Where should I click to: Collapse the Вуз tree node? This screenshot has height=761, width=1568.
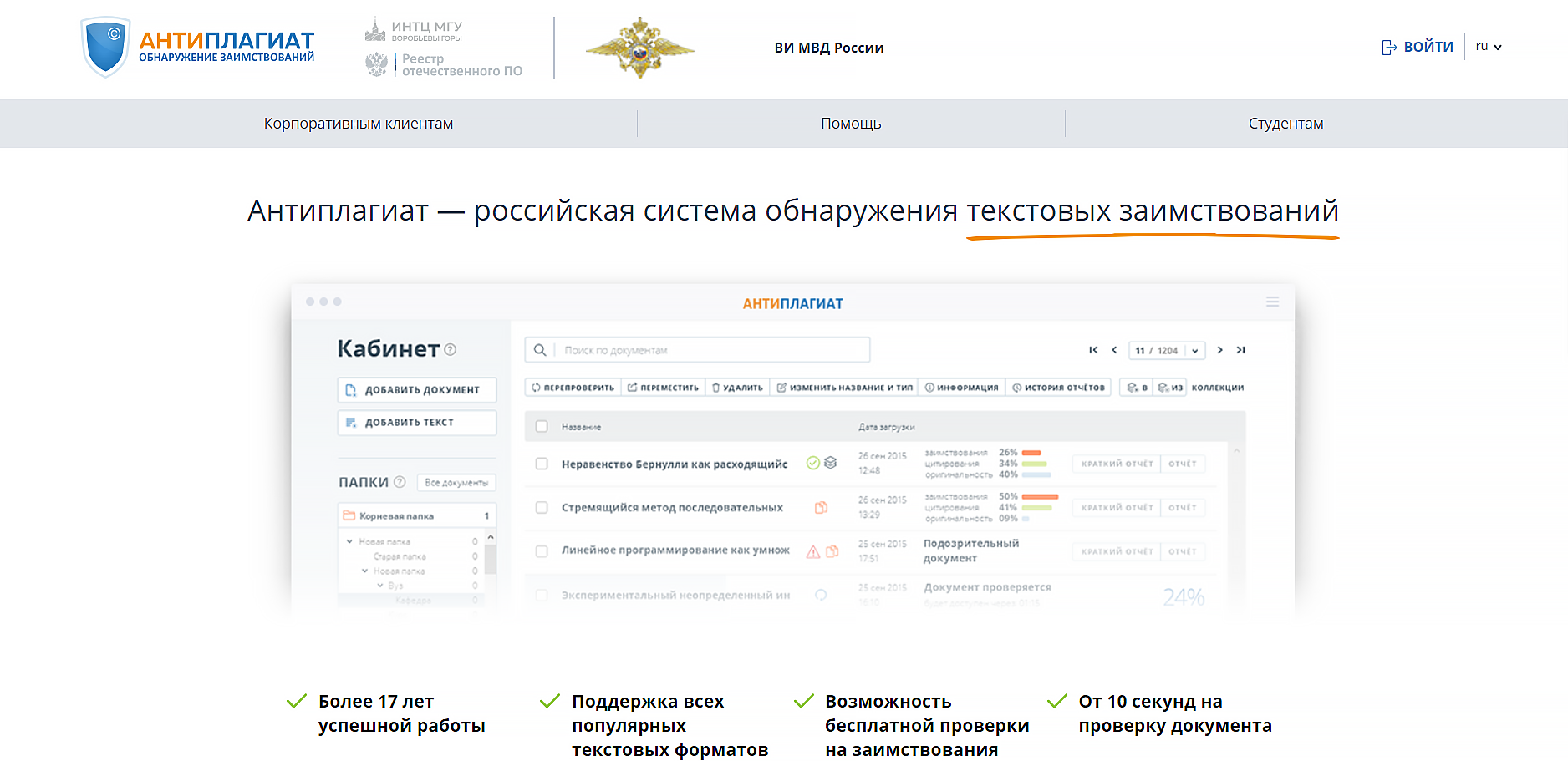[379, 586]
